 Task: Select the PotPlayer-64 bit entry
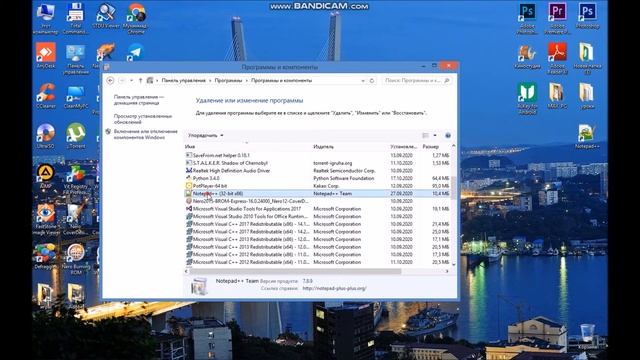tap(318, 186)
